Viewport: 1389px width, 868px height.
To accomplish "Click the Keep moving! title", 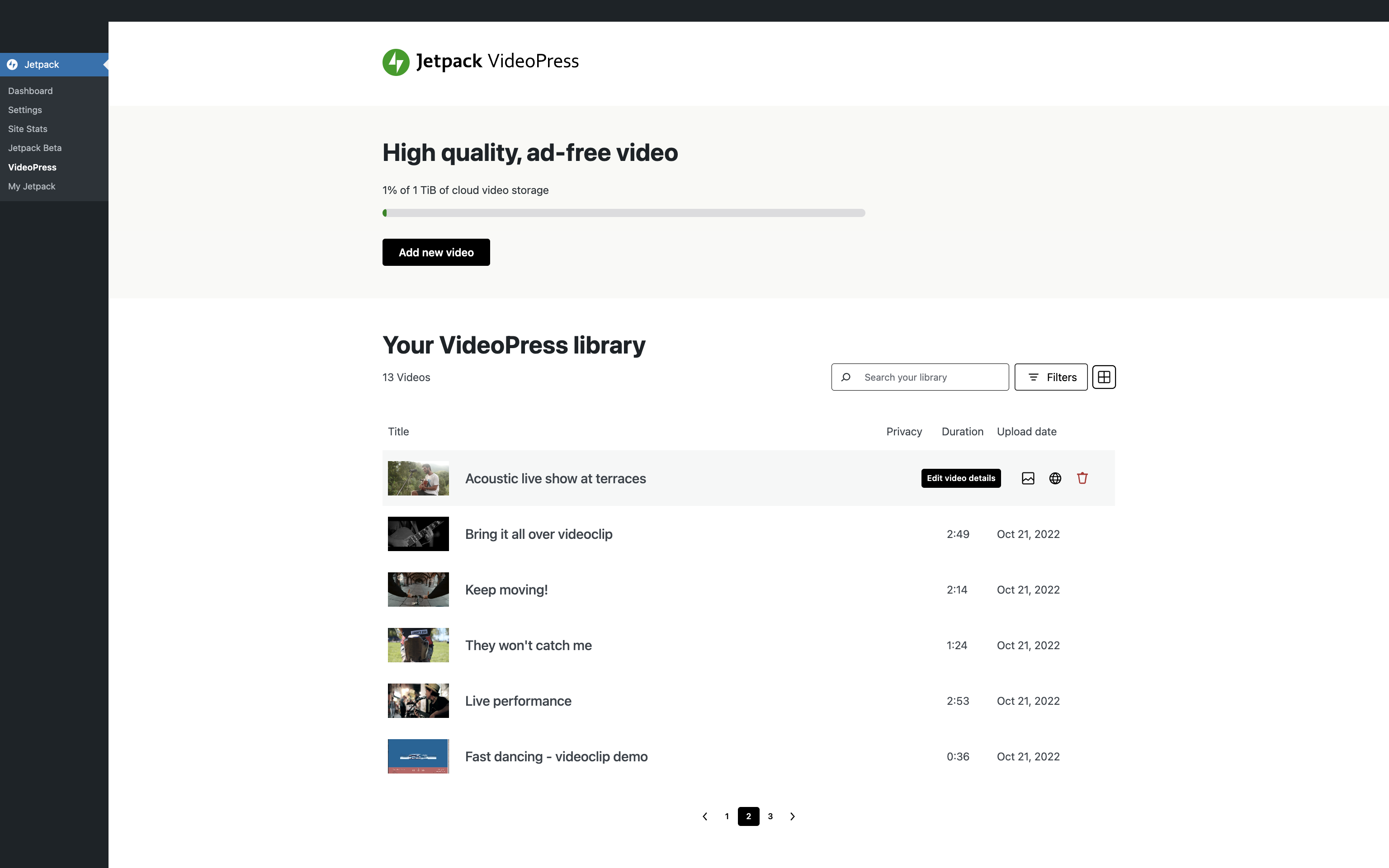I will click(x=506, y=590).
